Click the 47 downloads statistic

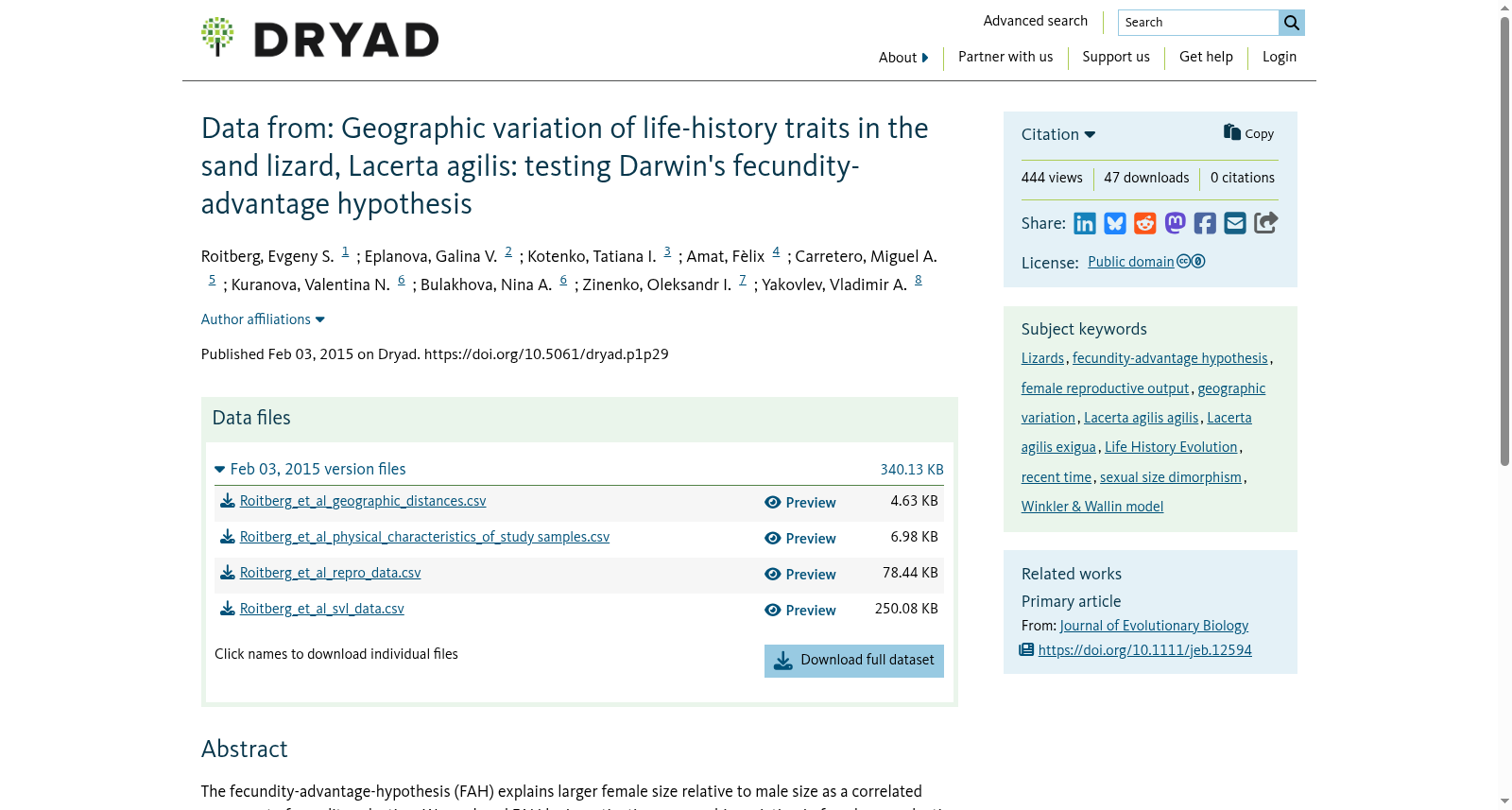1146,178
